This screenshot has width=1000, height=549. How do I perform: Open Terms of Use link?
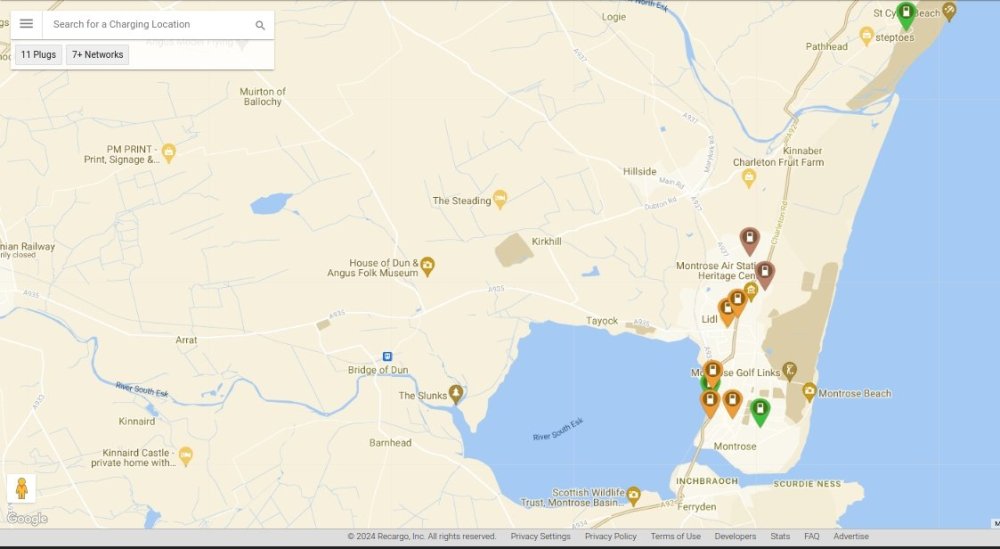675,536
